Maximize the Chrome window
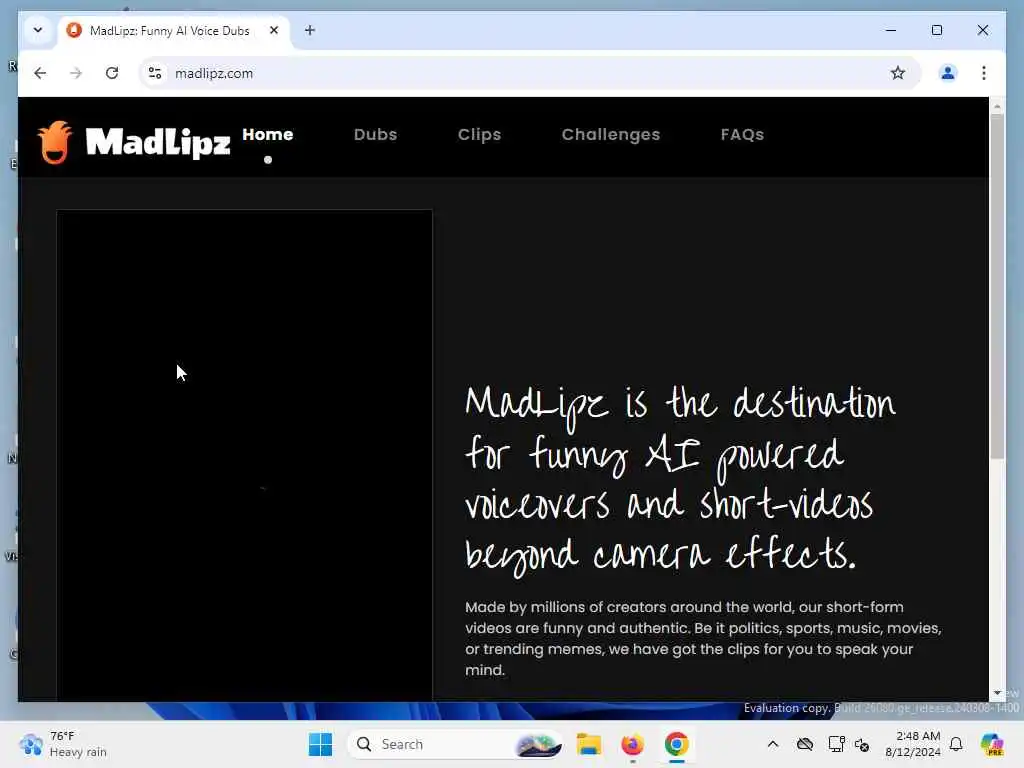The width and height of the screenshot is (1024, 768). click(936, 30)
